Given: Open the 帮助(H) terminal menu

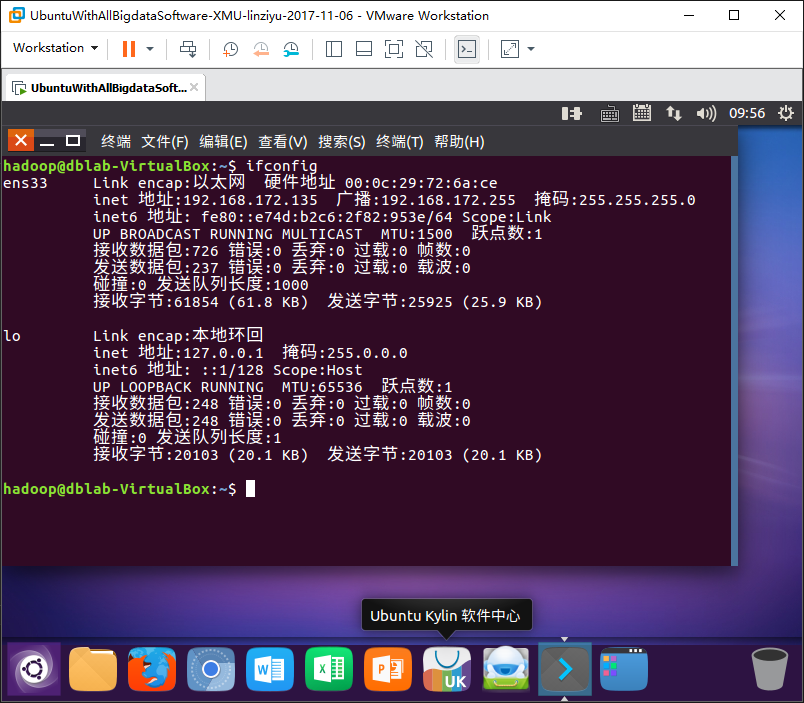Looking at the screenshot, I should tap(459, 142).
